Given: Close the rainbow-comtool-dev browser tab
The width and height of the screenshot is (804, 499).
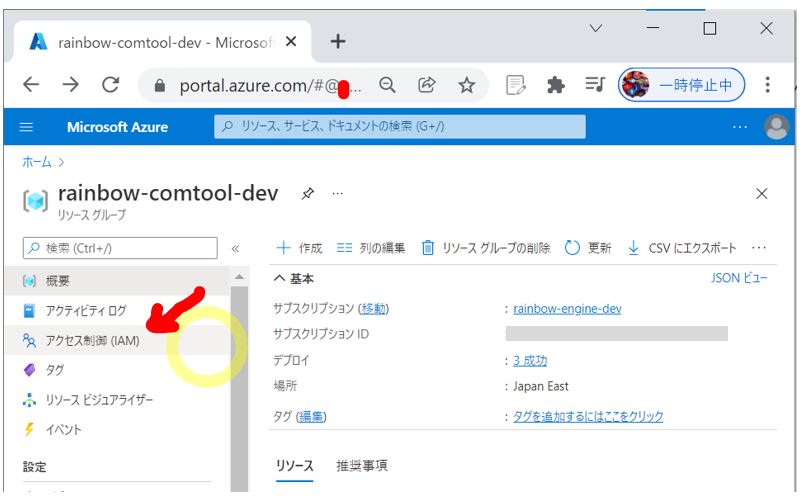Looking at the screenshot, I should (291, 42).
